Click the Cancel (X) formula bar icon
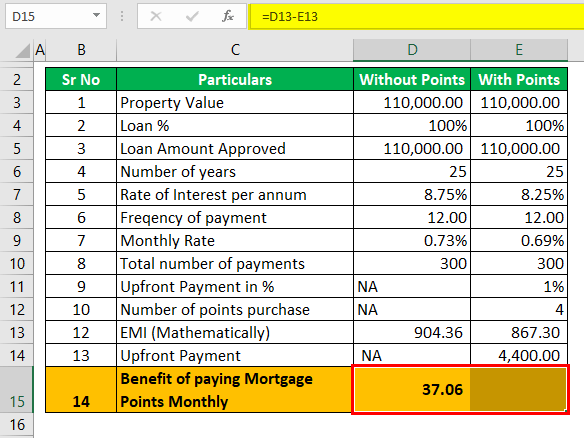Image resolution: width=584 pixels, height=438 pixels. point(156,16)
